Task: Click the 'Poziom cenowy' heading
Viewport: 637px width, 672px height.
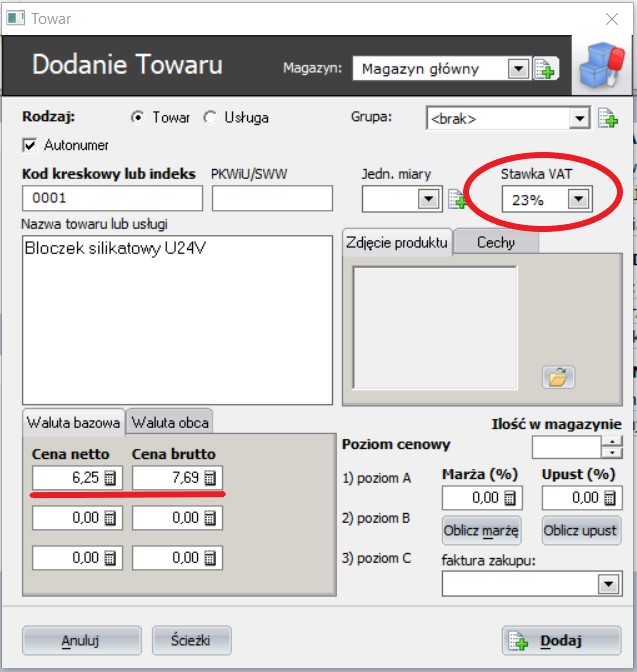Action: tap(396, 444)
